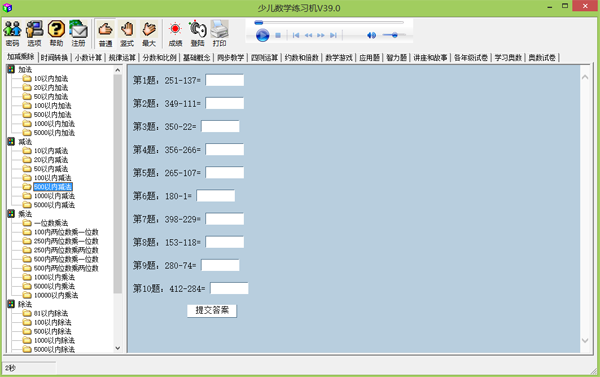Start playback with the blue play button
The image size is (600, 377).
point(262,35)
